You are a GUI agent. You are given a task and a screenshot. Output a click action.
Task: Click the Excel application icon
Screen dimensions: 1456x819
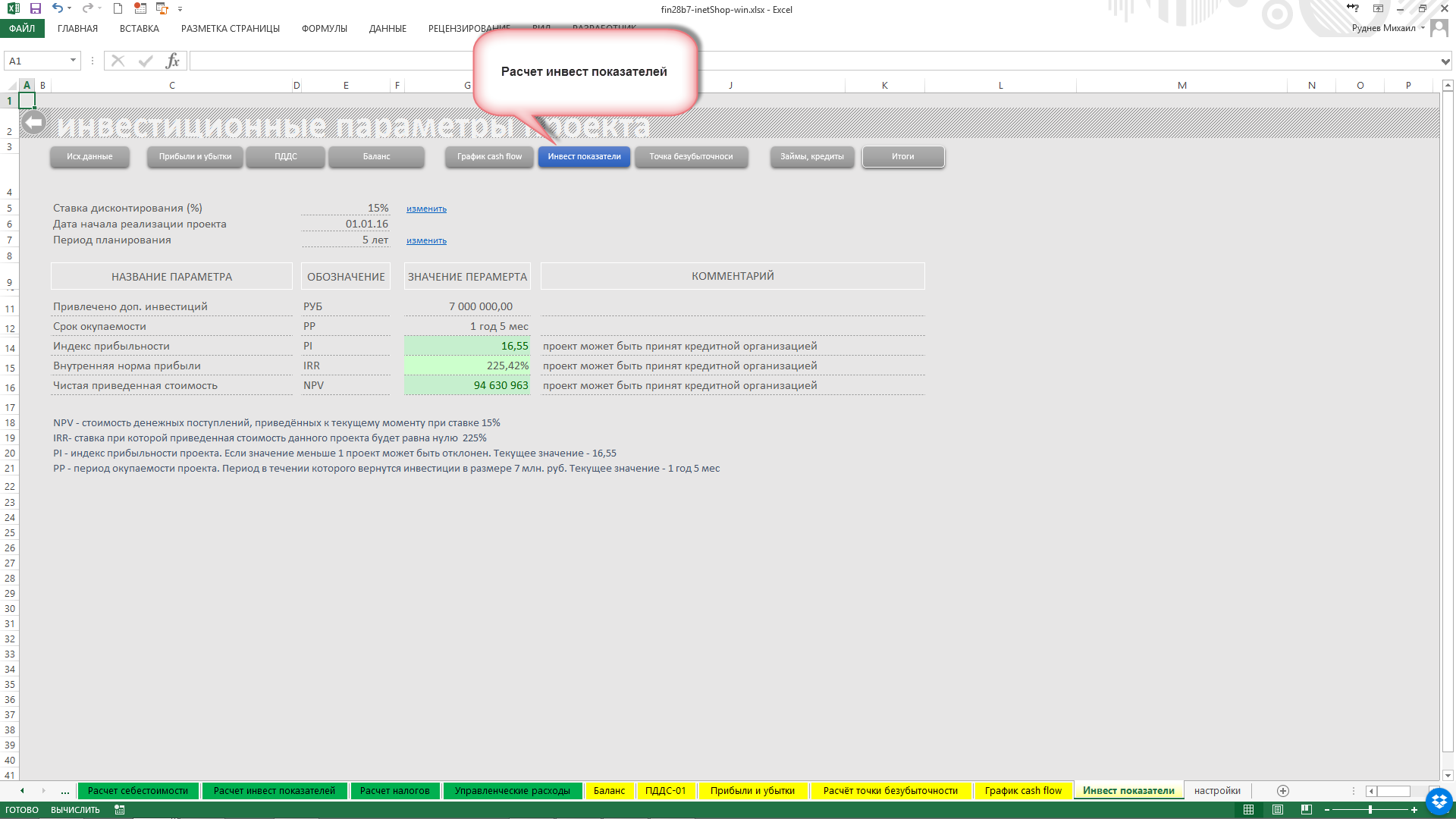point(13,8)
